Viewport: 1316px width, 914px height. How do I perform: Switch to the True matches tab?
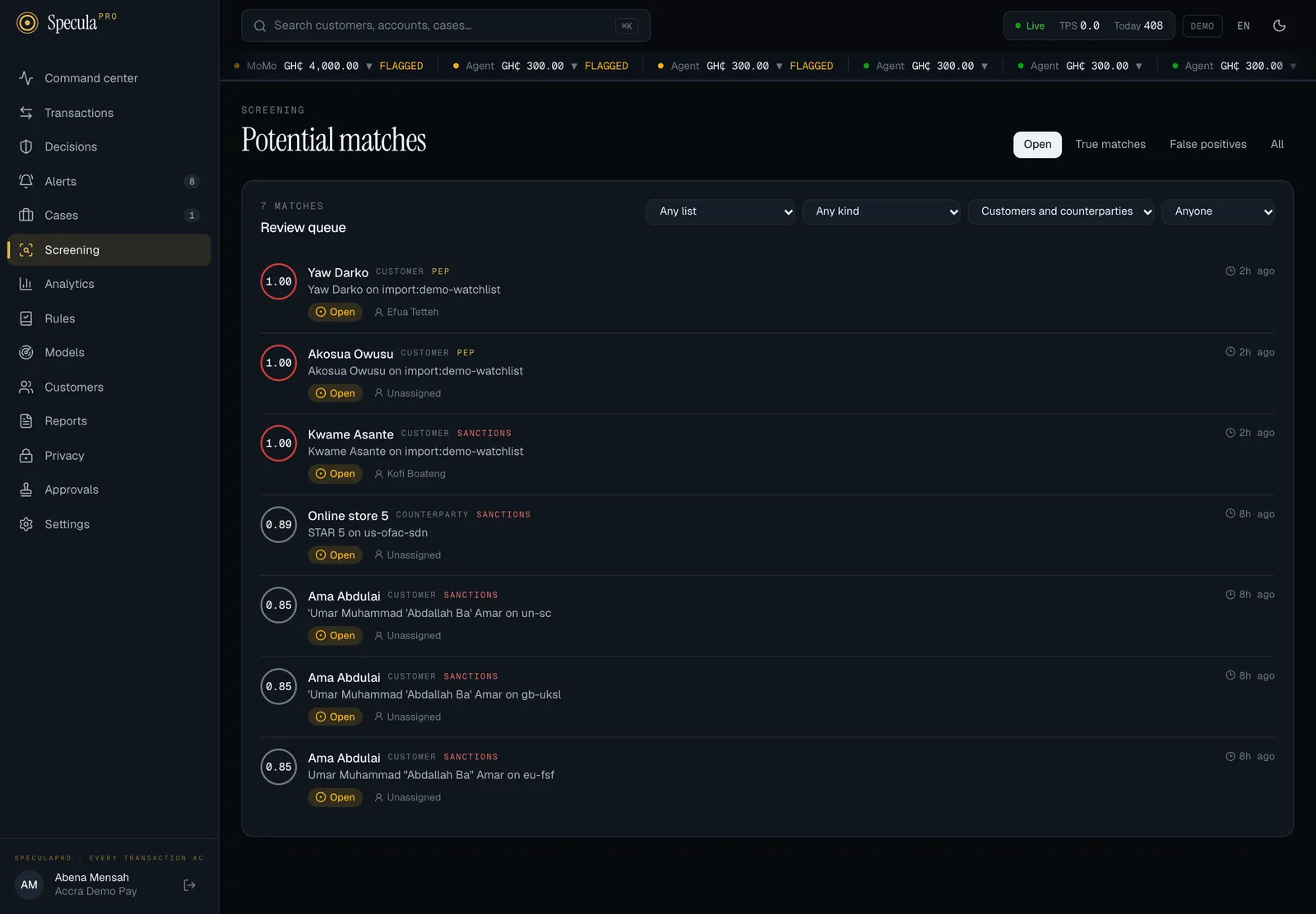(1110, 144)
